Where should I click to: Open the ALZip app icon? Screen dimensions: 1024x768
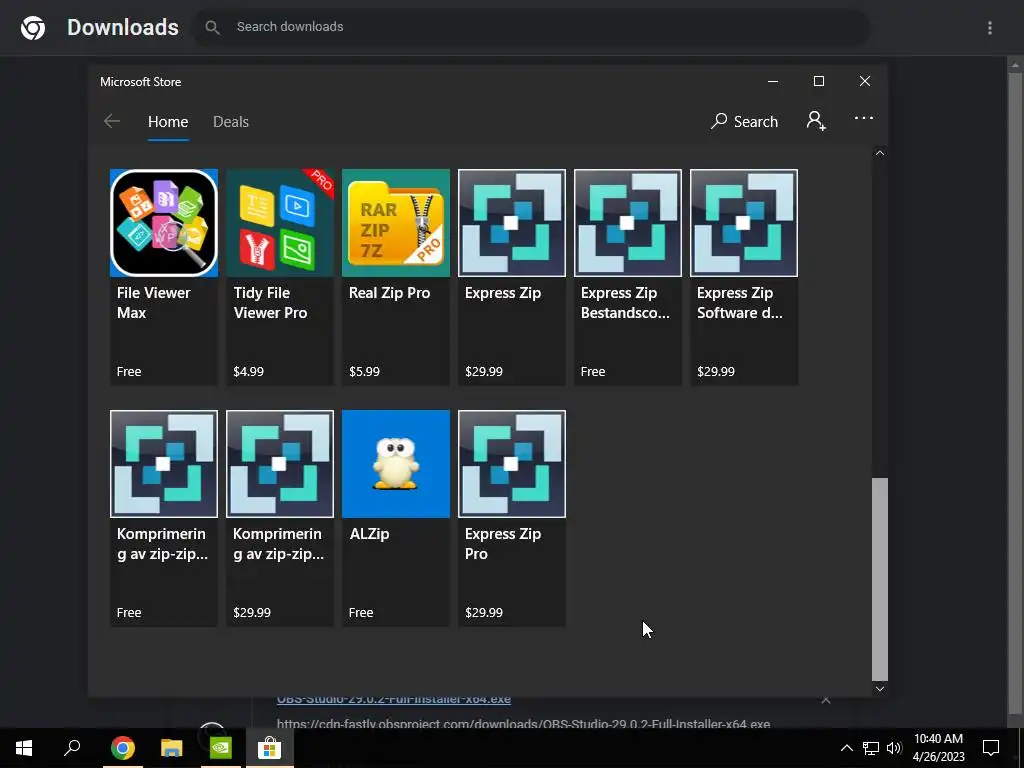coord(396,464)
